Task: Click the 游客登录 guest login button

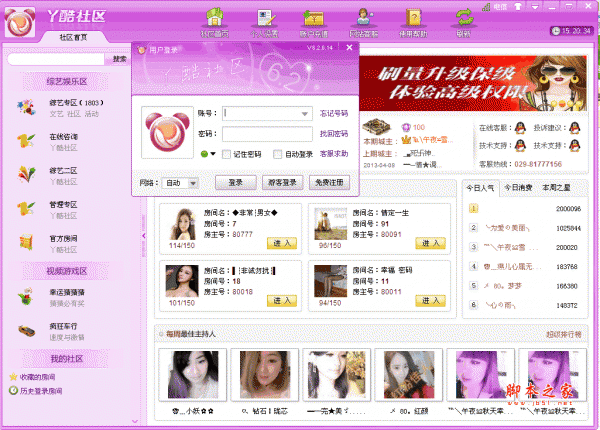Action: pyautogui.click(x=282, y=182)
